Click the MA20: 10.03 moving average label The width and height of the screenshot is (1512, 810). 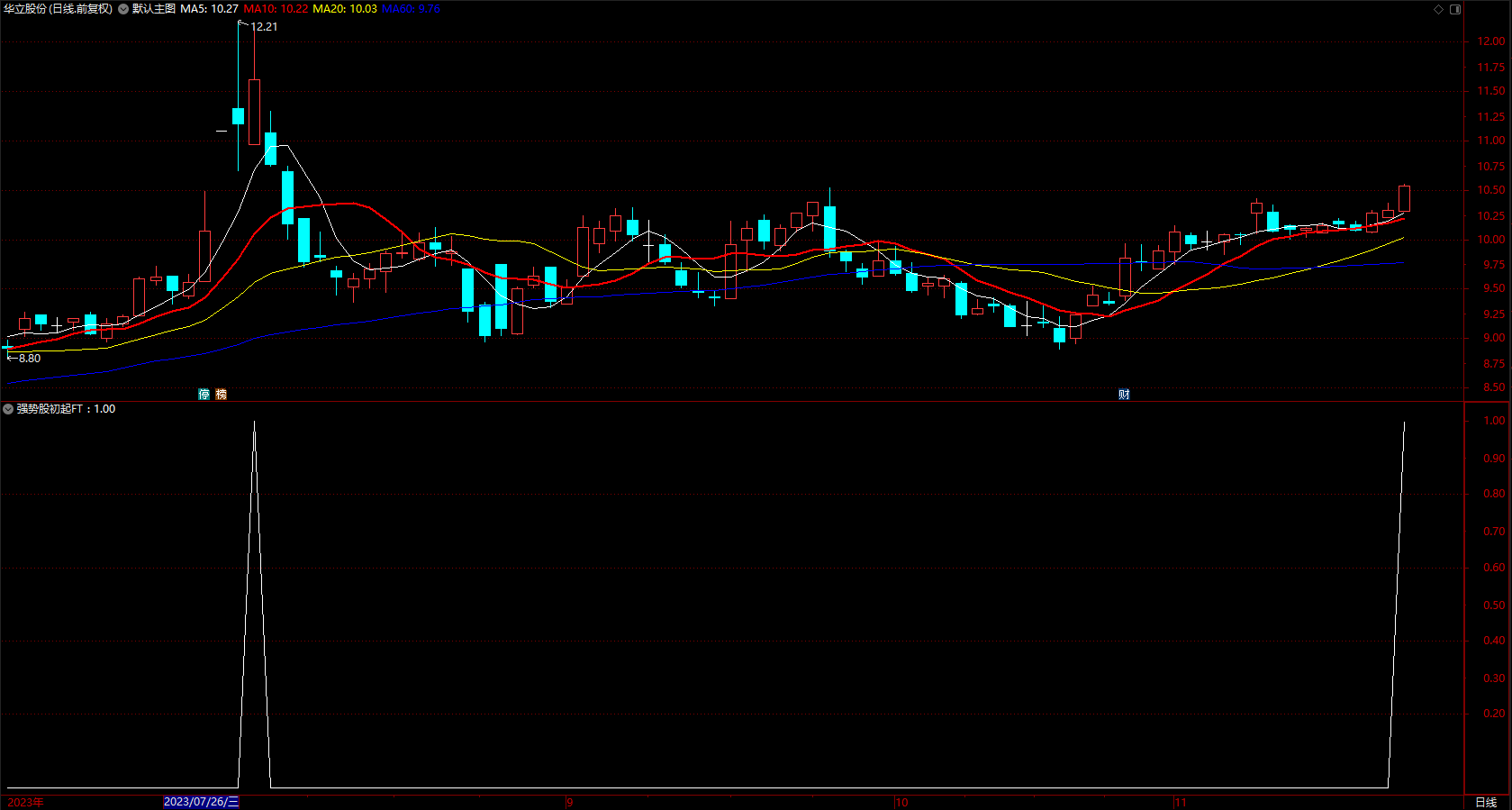[x=345, y=9]
